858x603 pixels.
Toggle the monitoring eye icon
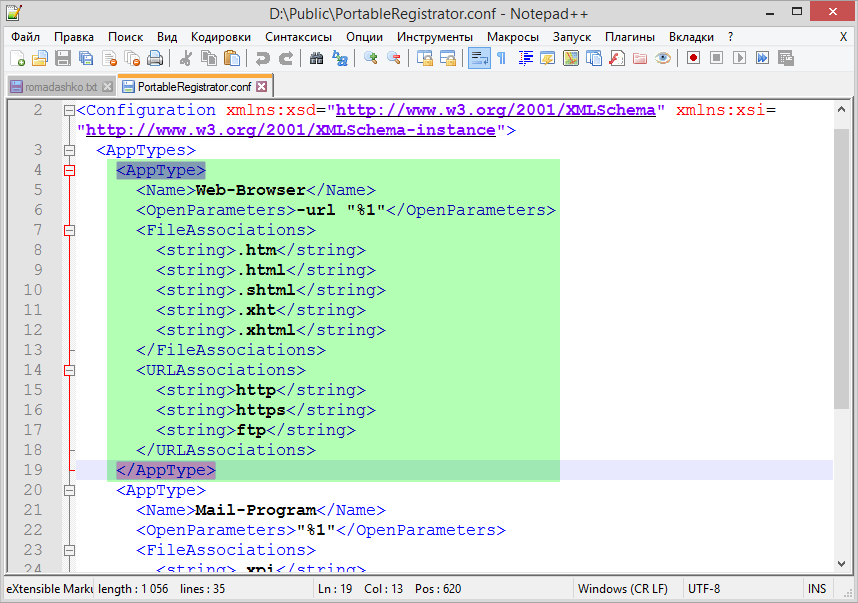coord(663,58)
